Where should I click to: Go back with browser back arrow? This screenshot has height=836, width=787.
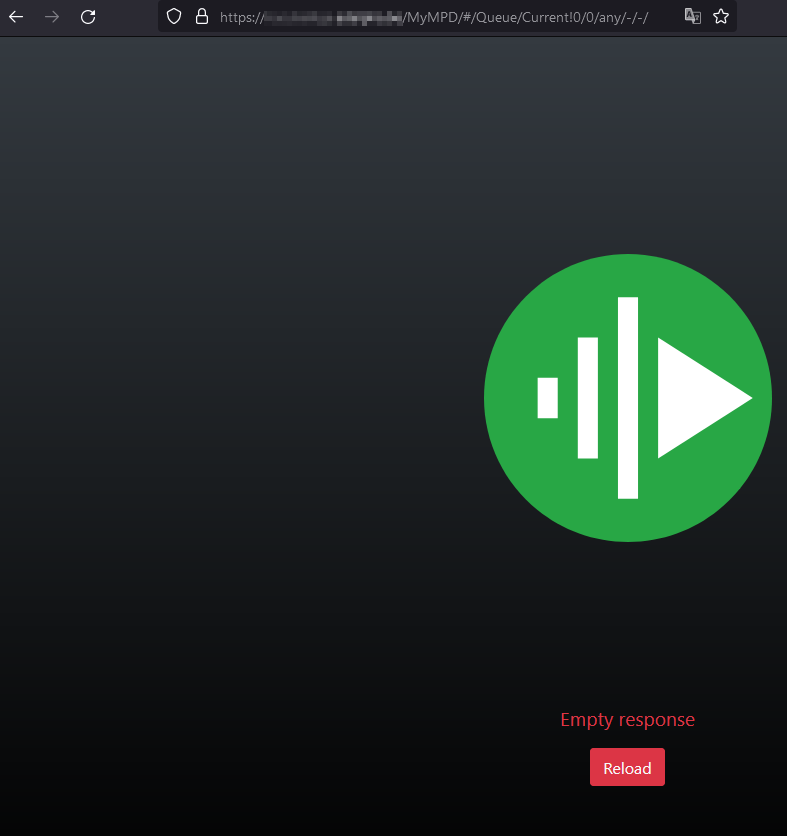(16, 17)
